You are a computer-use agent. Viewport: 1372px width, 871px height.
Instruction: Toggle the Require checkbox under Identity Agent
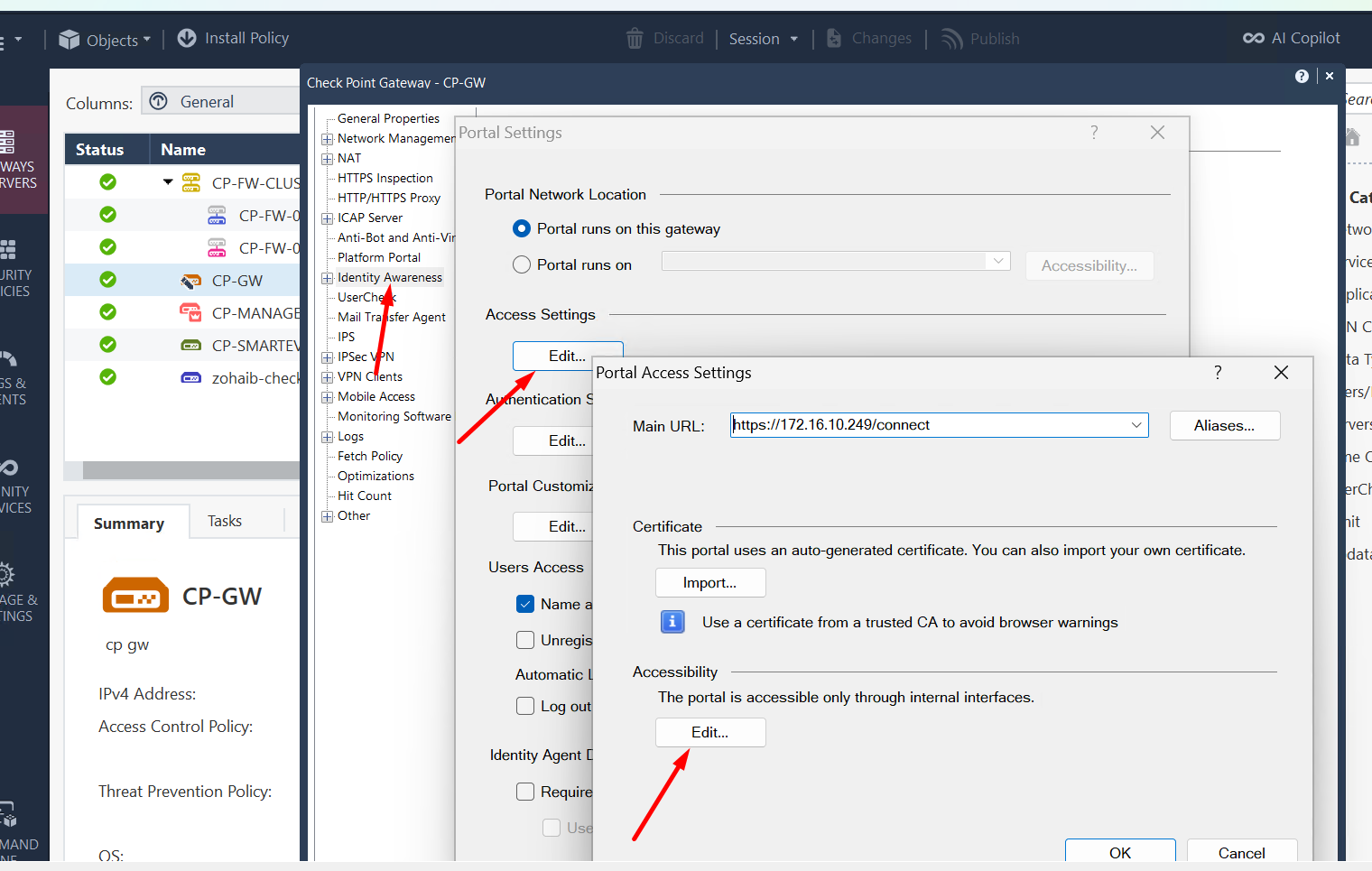[x=525, y=792]
